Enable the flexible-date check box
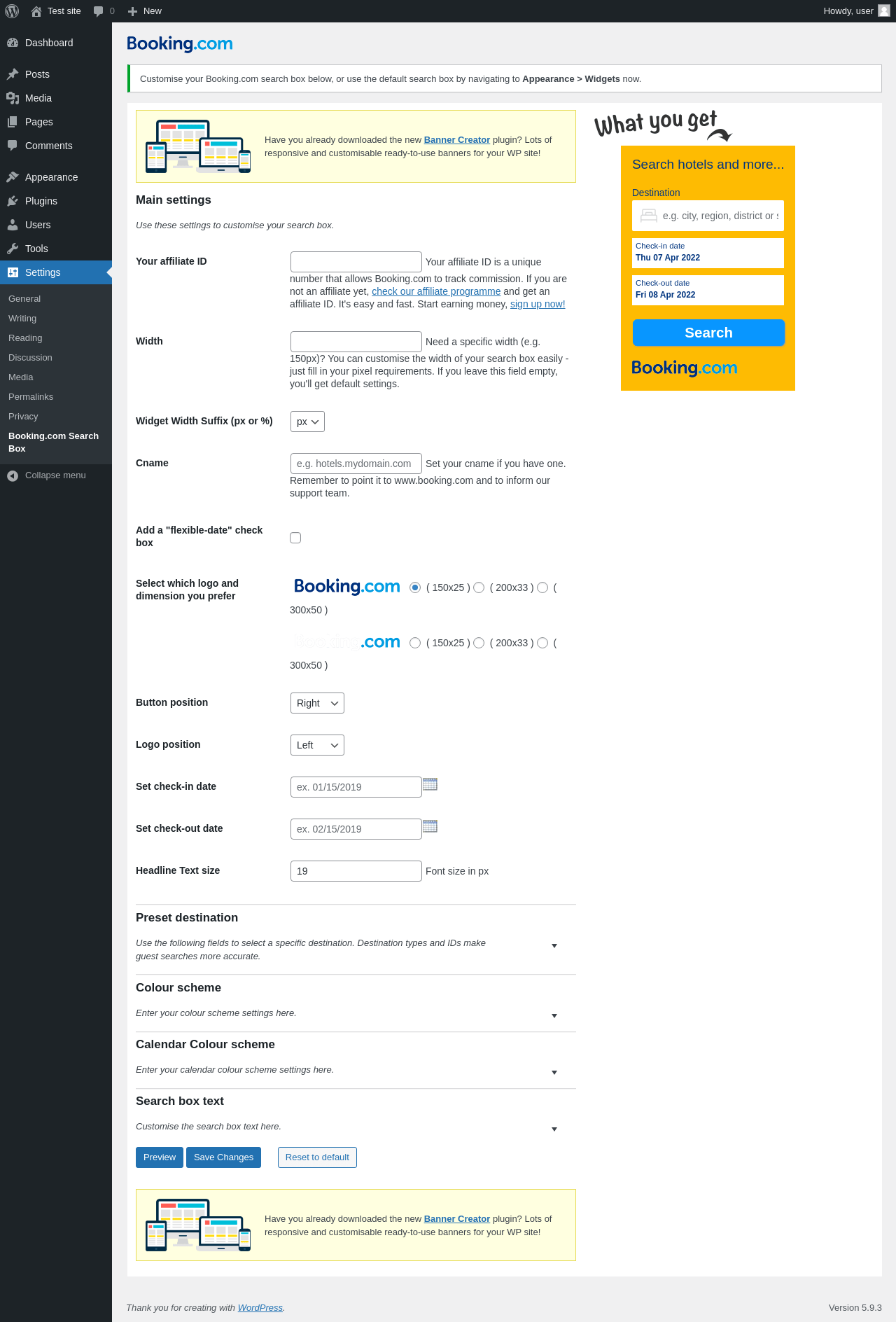 tap(295, 538)
